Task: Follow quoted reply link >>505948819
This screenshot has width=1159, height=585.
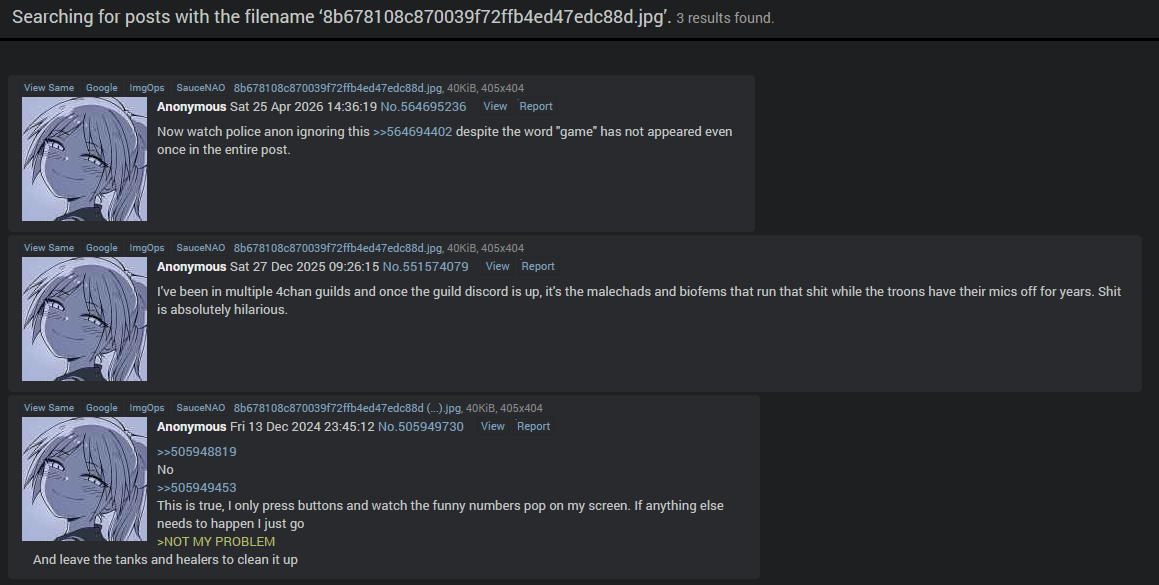Action: click(197, 452)
